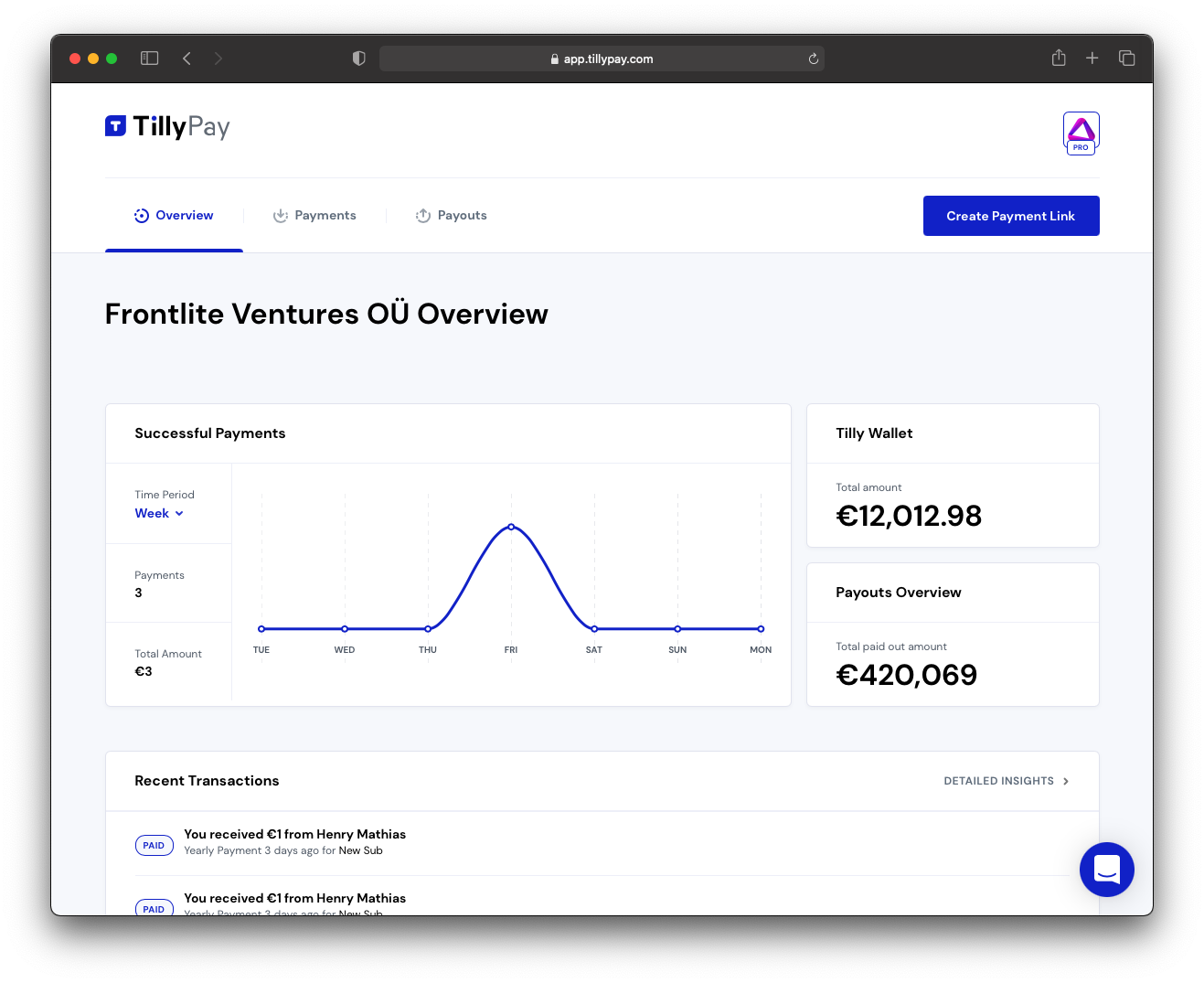Click the Payouts Overview heading

(x=899, y=593)
